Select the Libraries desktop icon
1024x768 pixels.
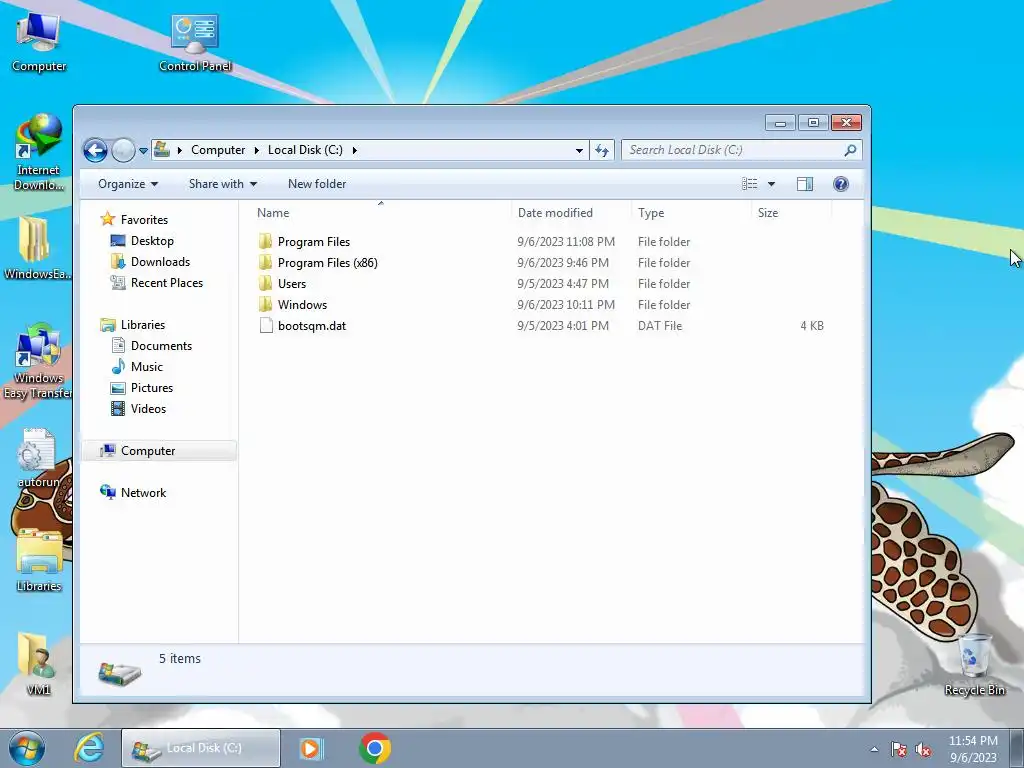pyautogui.click(x=39, y=560)
